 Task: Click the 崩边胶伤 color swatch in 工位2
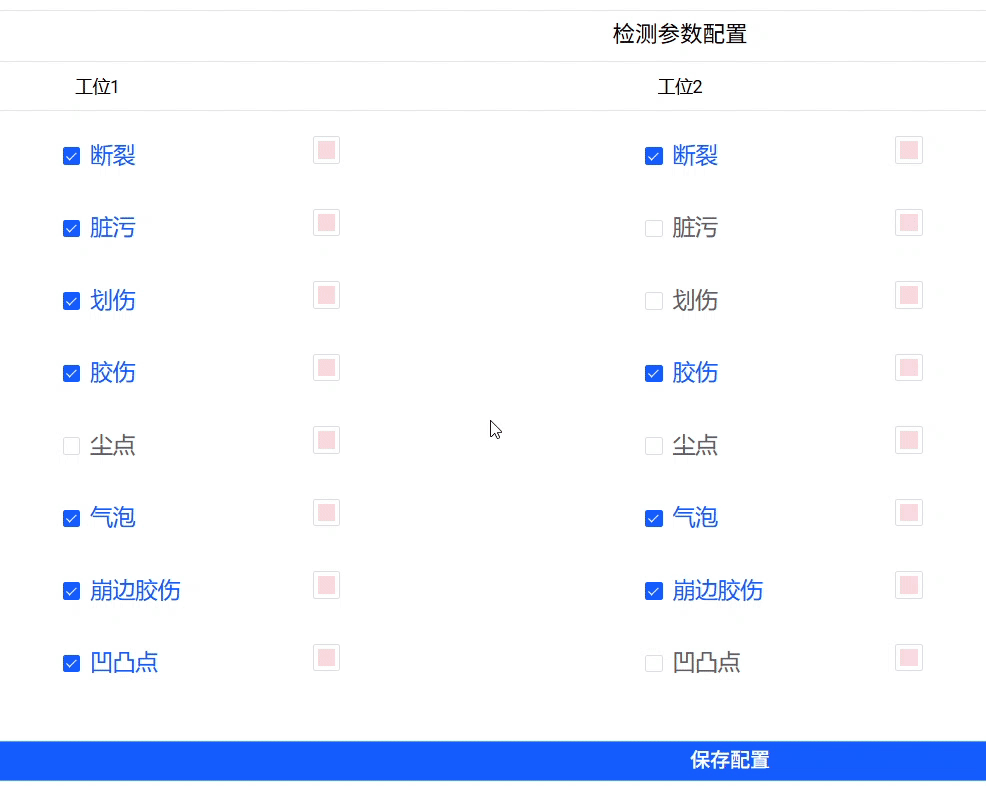pos(908,585)
